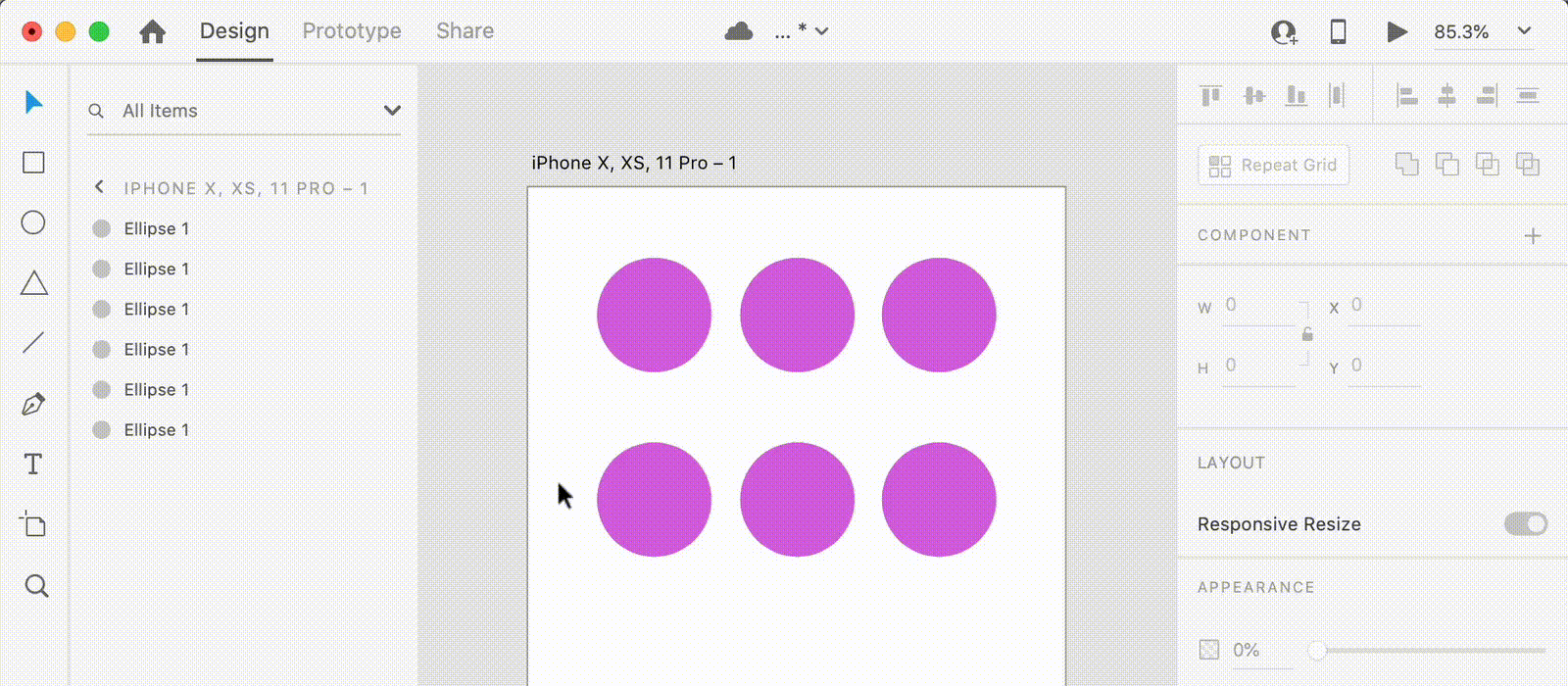This screenshot has height=686, width=1568.
Task: Select the Zoom magnifier tool
Action: 36,586
